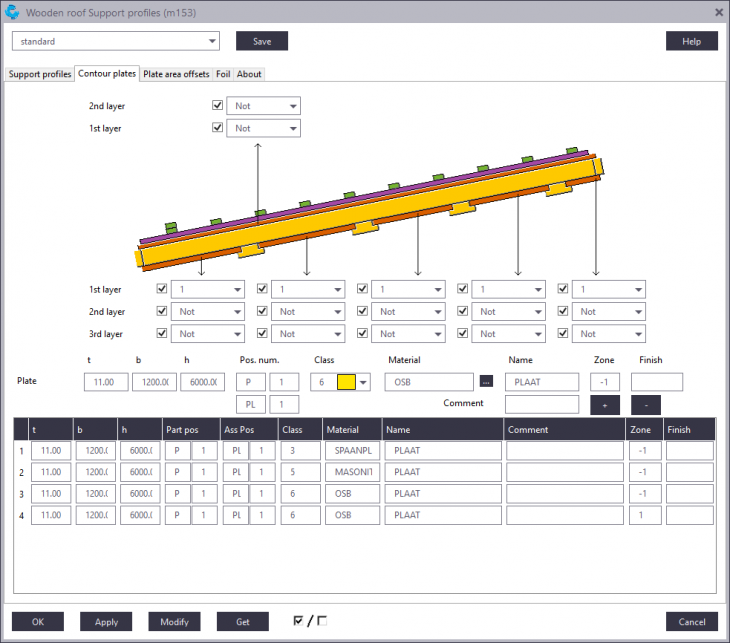
Task: Click the check-all checkboxes icon at bottom
Action: (x=298, y=621)
